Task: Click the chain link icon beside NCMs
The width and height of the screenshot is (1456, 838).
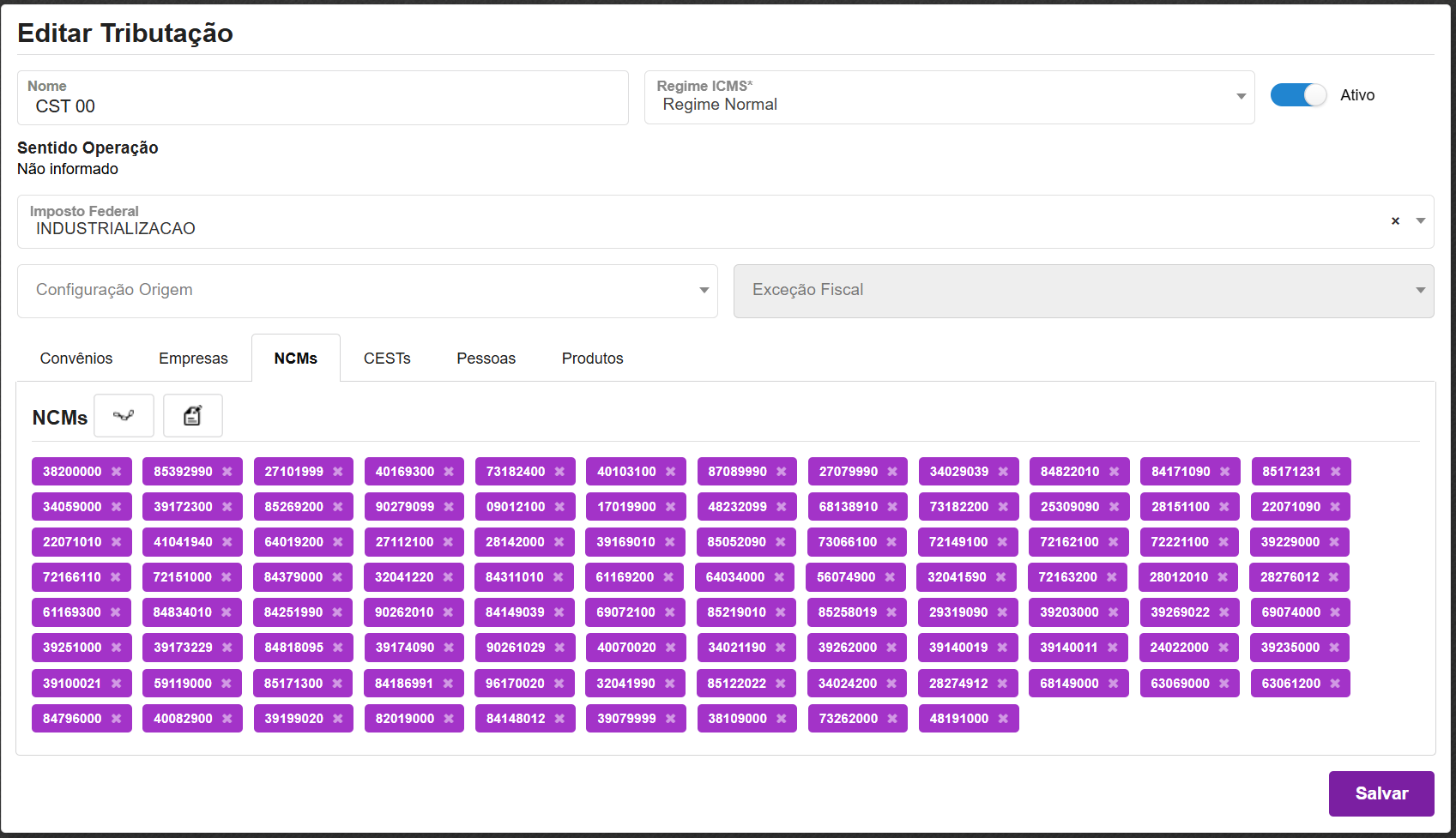Action: point(124,416)
